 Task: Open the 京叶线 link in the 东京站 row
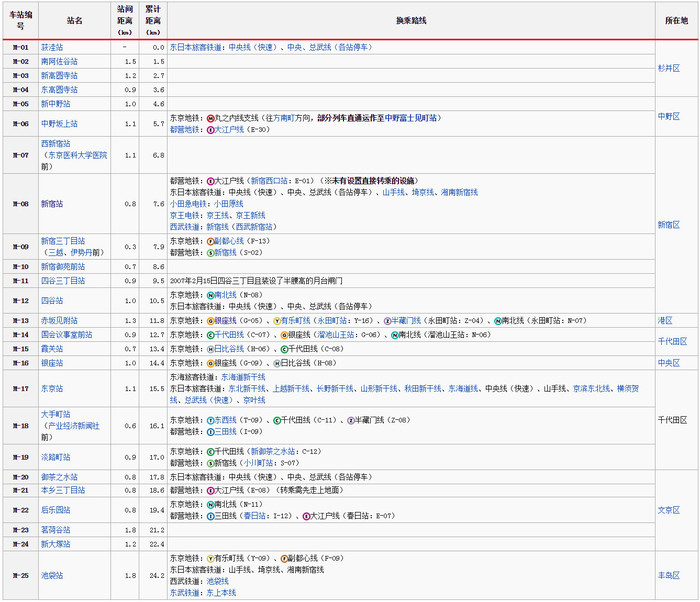click(254, 401)
